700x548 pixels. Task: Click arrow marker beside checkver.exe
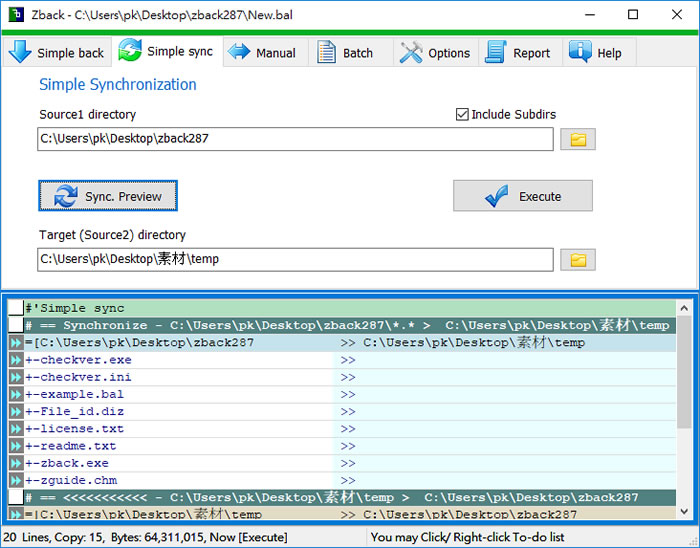pos(16,360)
